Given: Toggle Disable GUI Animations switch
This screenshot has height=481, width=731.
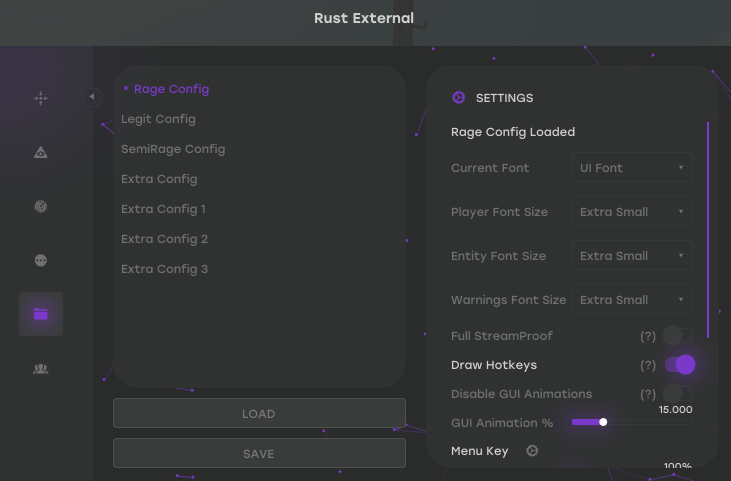Looking at the screenshot, I should click(677, 394).
